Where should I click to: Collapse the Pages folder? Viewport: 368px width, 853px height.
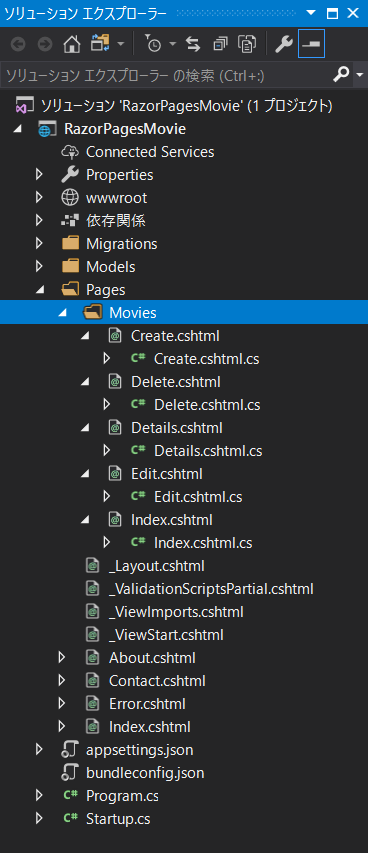tap(39, 290)
